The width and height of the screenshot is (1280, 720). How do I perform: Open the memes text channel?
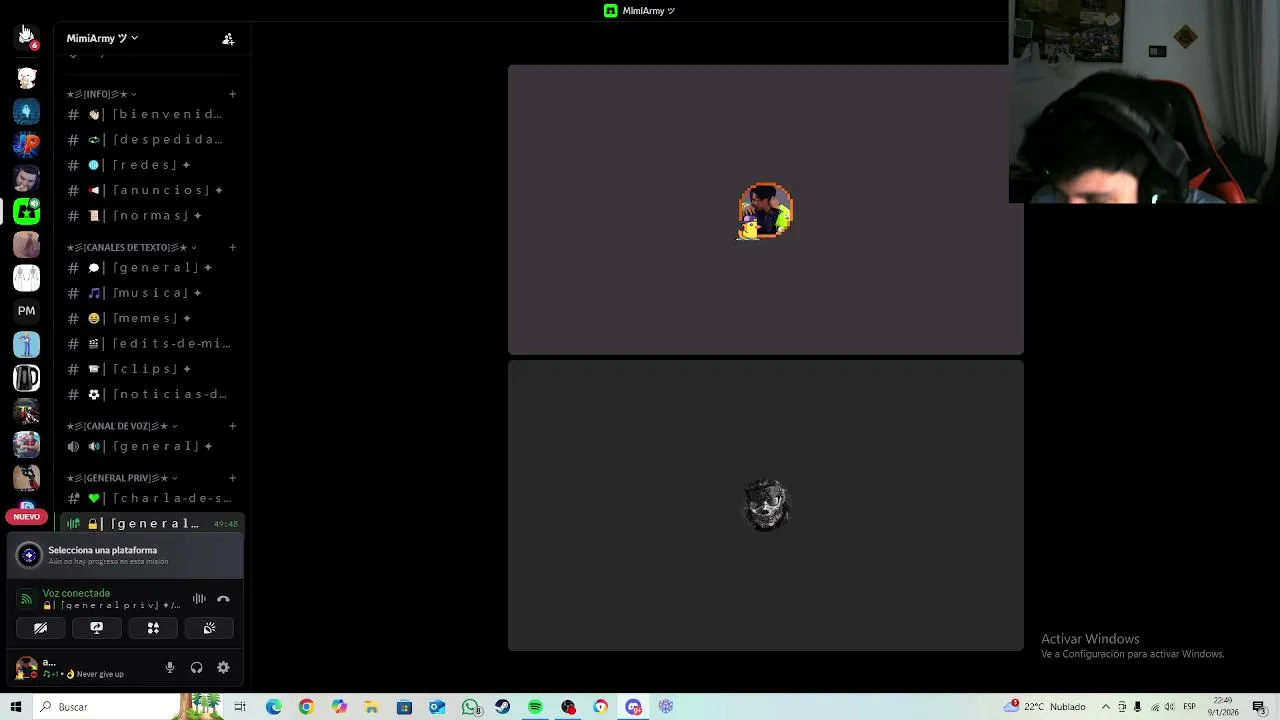tap(151, 318)
